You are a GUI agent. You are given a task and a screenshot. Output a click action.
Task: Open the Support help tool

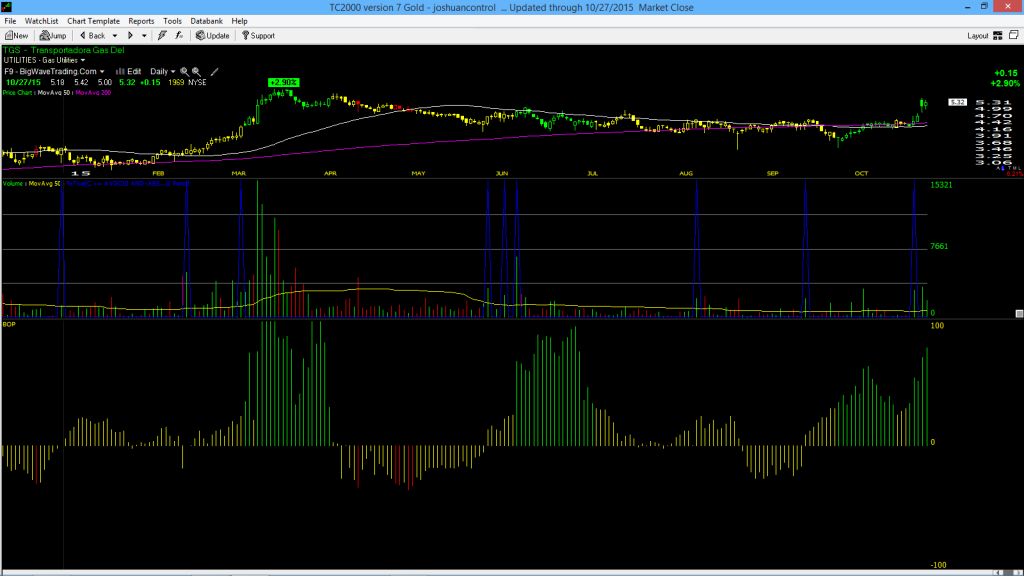coord(259,36)
